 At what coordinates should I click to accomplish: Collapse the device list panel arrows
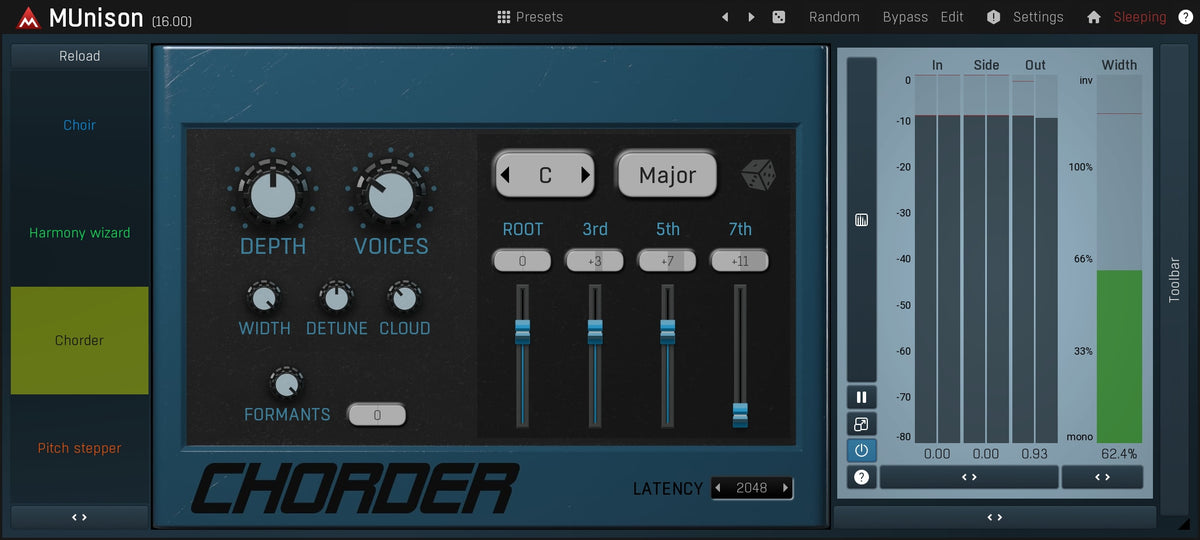coord(80,517)
